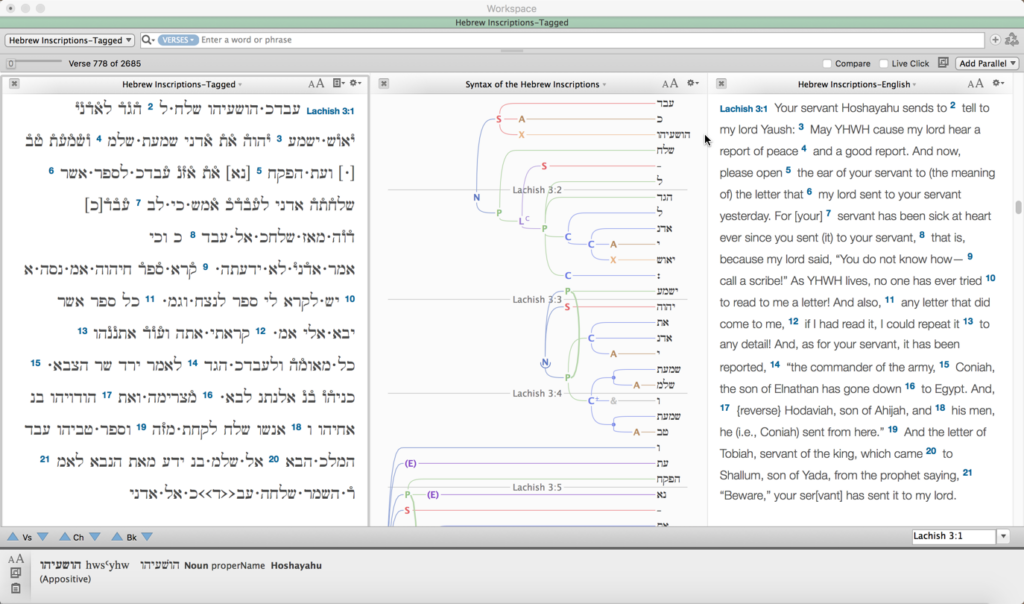Open the Hebrew Inscriptions–Tagged module dropdown
1024x604 pixels.
(x=68, y=40)
